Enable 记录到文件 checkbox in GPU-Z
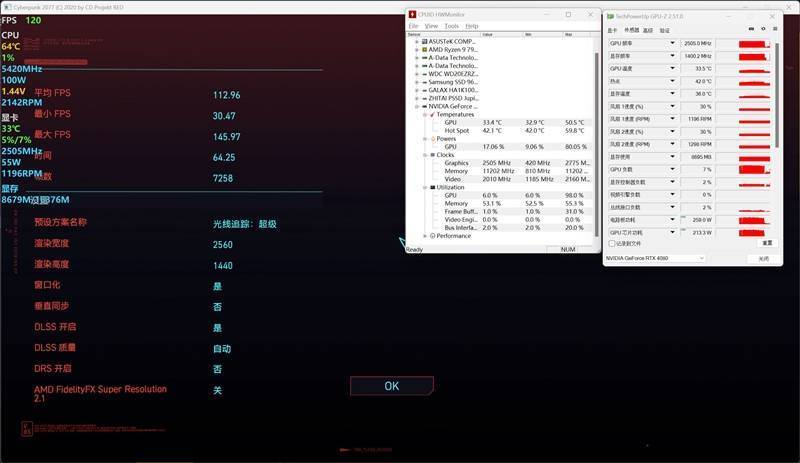The image size is (800, 463). pyautogui.click(x=612, y=243)
